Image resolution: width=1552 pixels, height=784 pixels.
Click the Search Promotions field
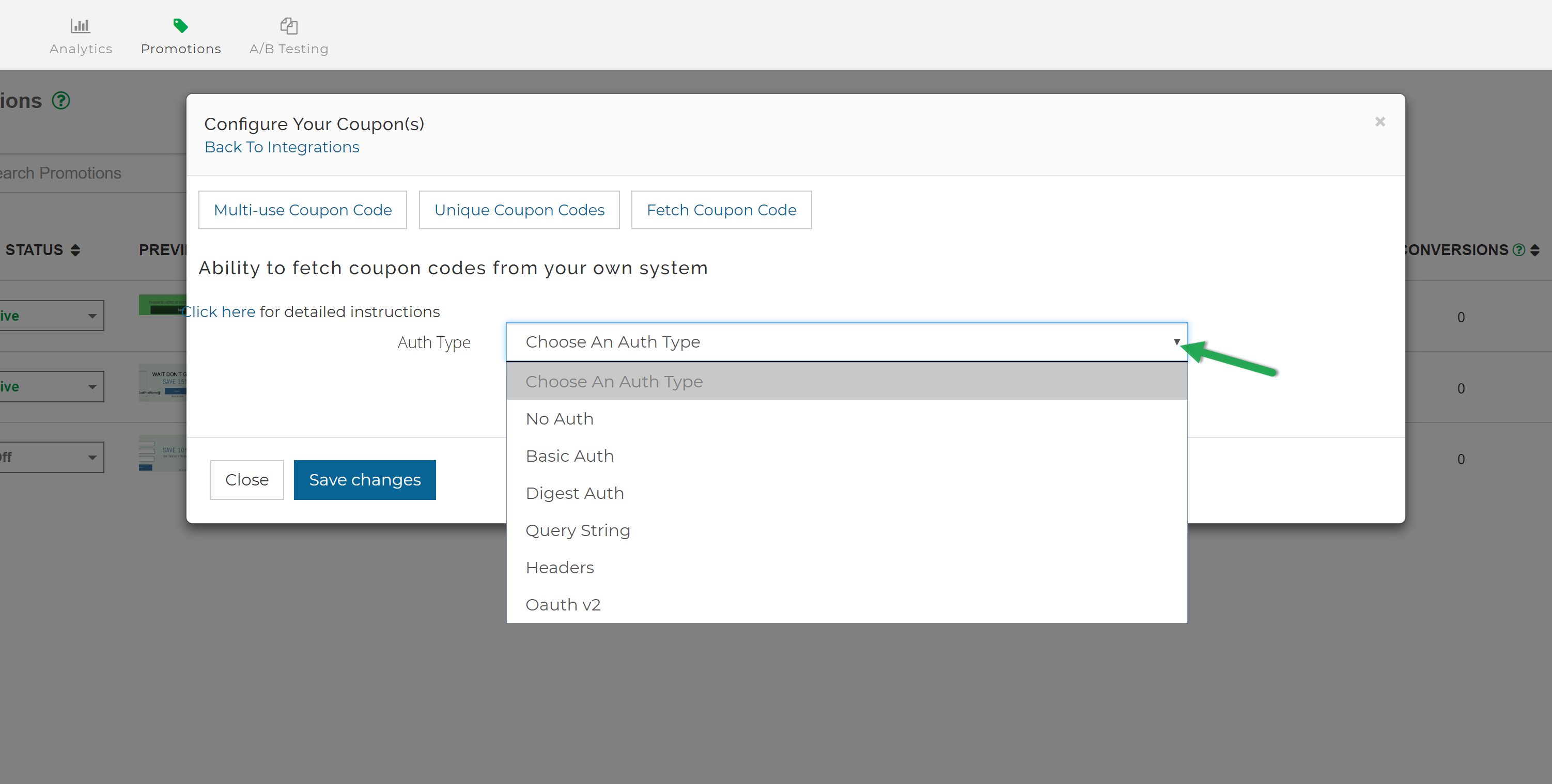tap(72, 173)
